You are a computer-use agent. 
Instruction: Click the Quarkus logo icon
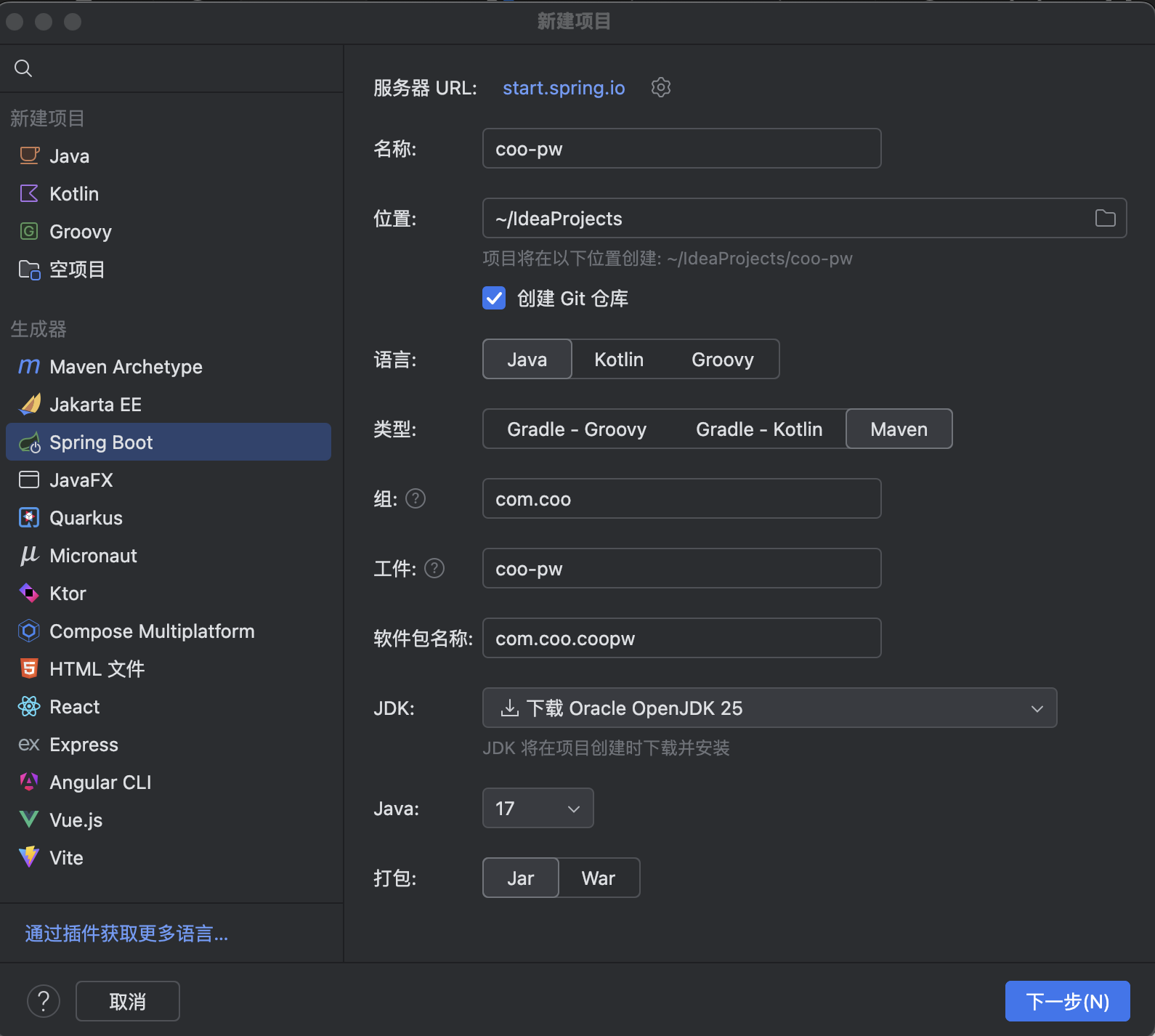(x=29, y=517)
